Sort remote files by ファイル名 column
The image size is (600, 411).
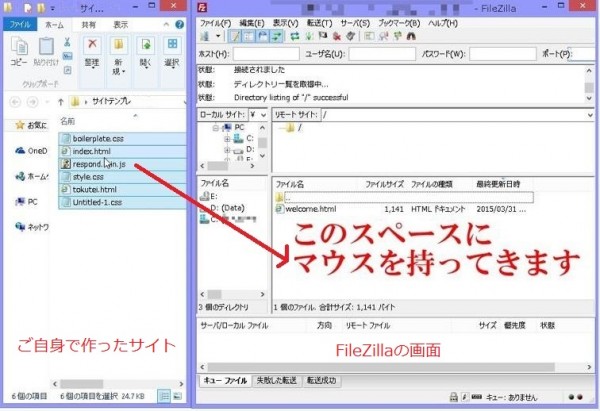pyautogui.click(x=290, y=184)
